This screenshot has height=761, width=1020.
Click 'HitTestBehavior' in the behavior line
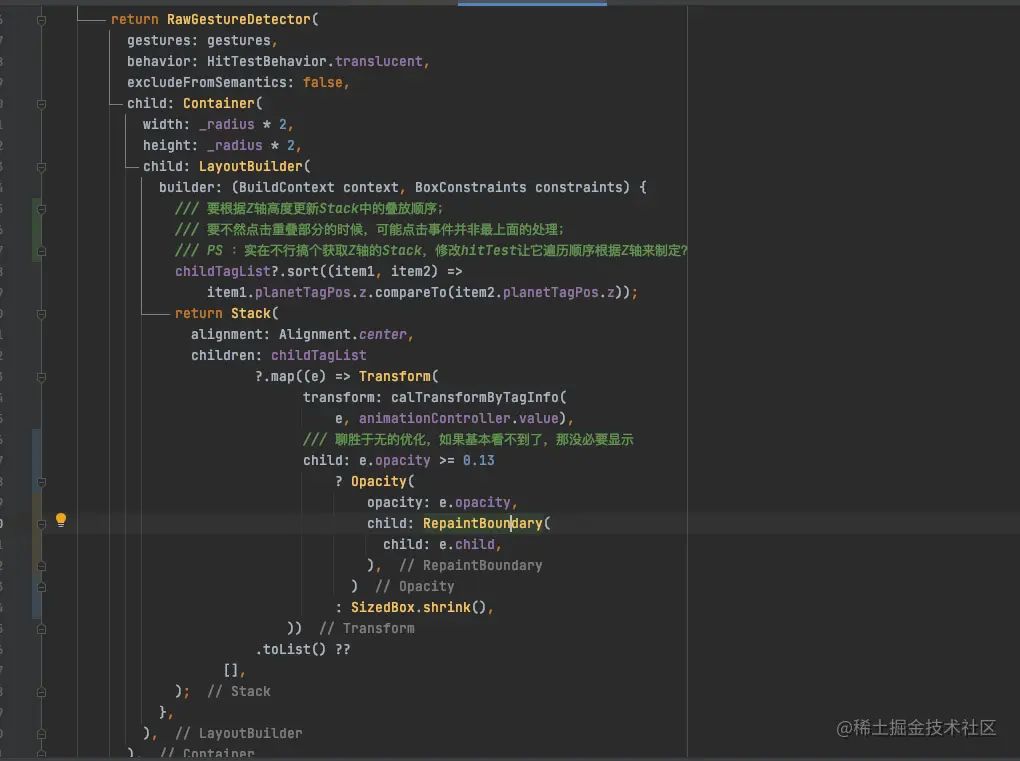(x=267, y=61)
